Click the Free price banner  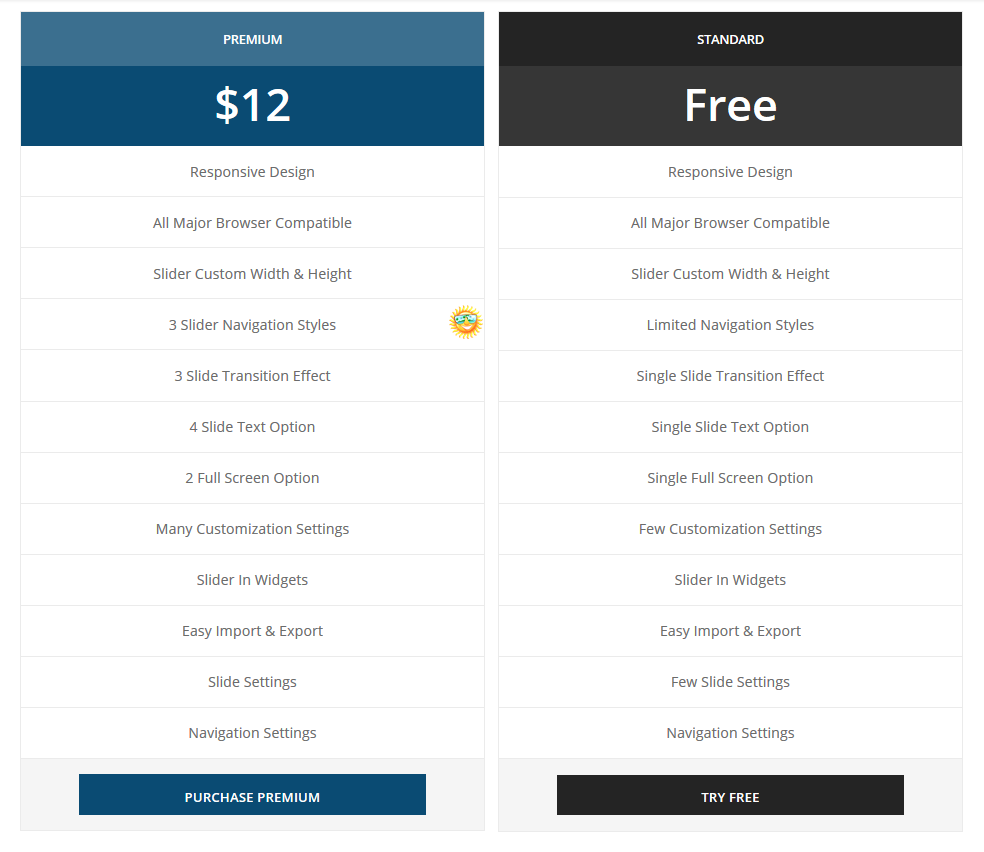730,106
